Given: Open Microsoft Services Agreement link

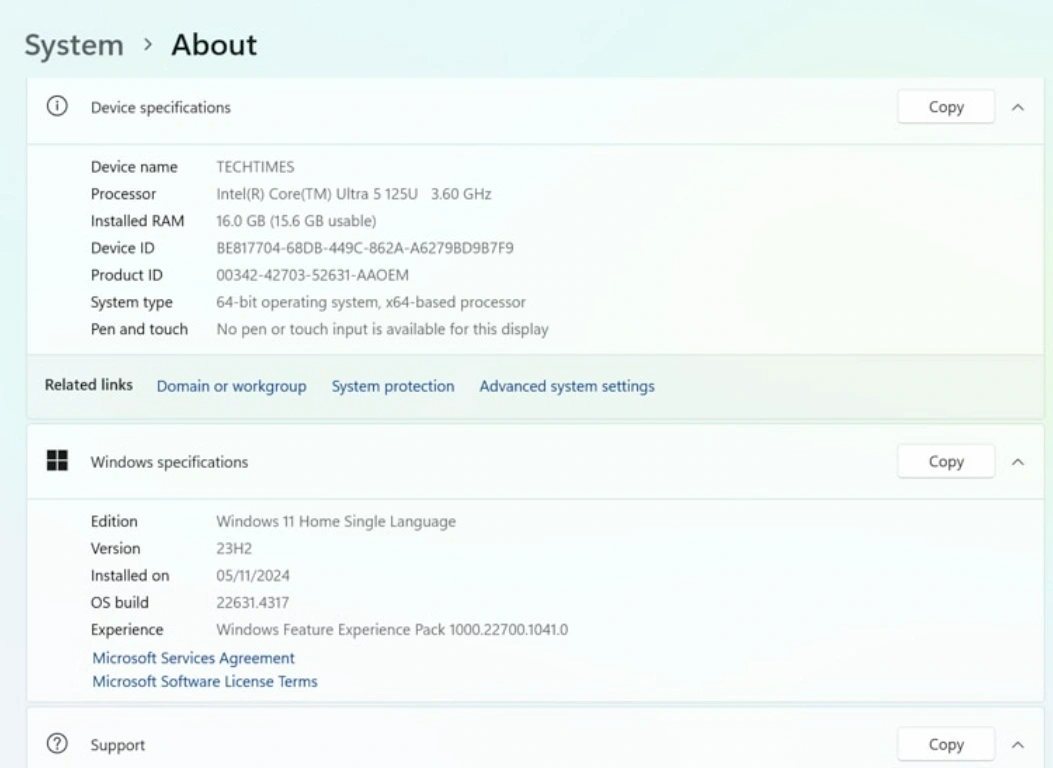Looking at the screenshot, I should pyautogui.click(x=193, y=658).
